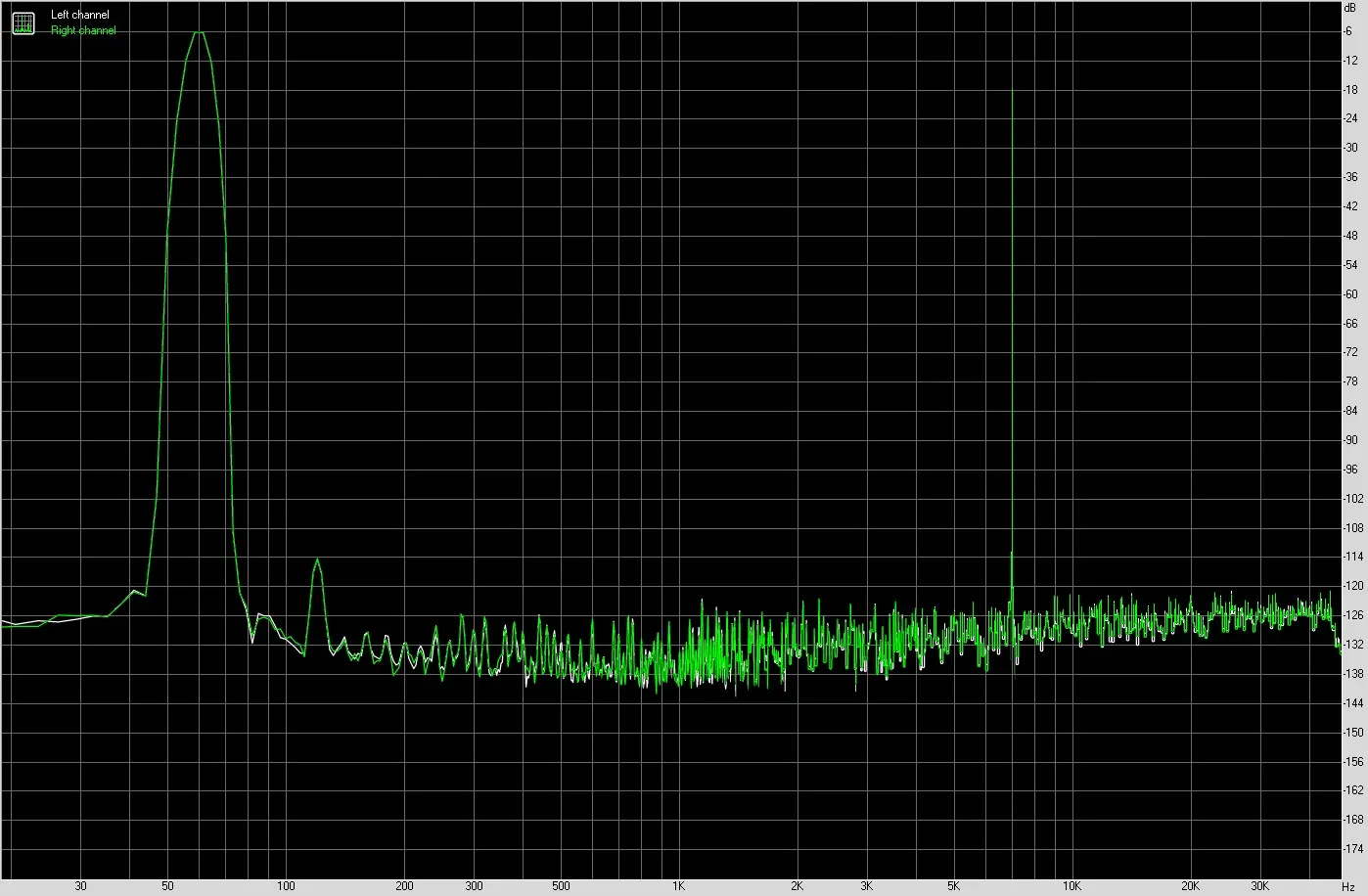Click the "1K" frequency axis label
1368x896 pixels.
678,886
